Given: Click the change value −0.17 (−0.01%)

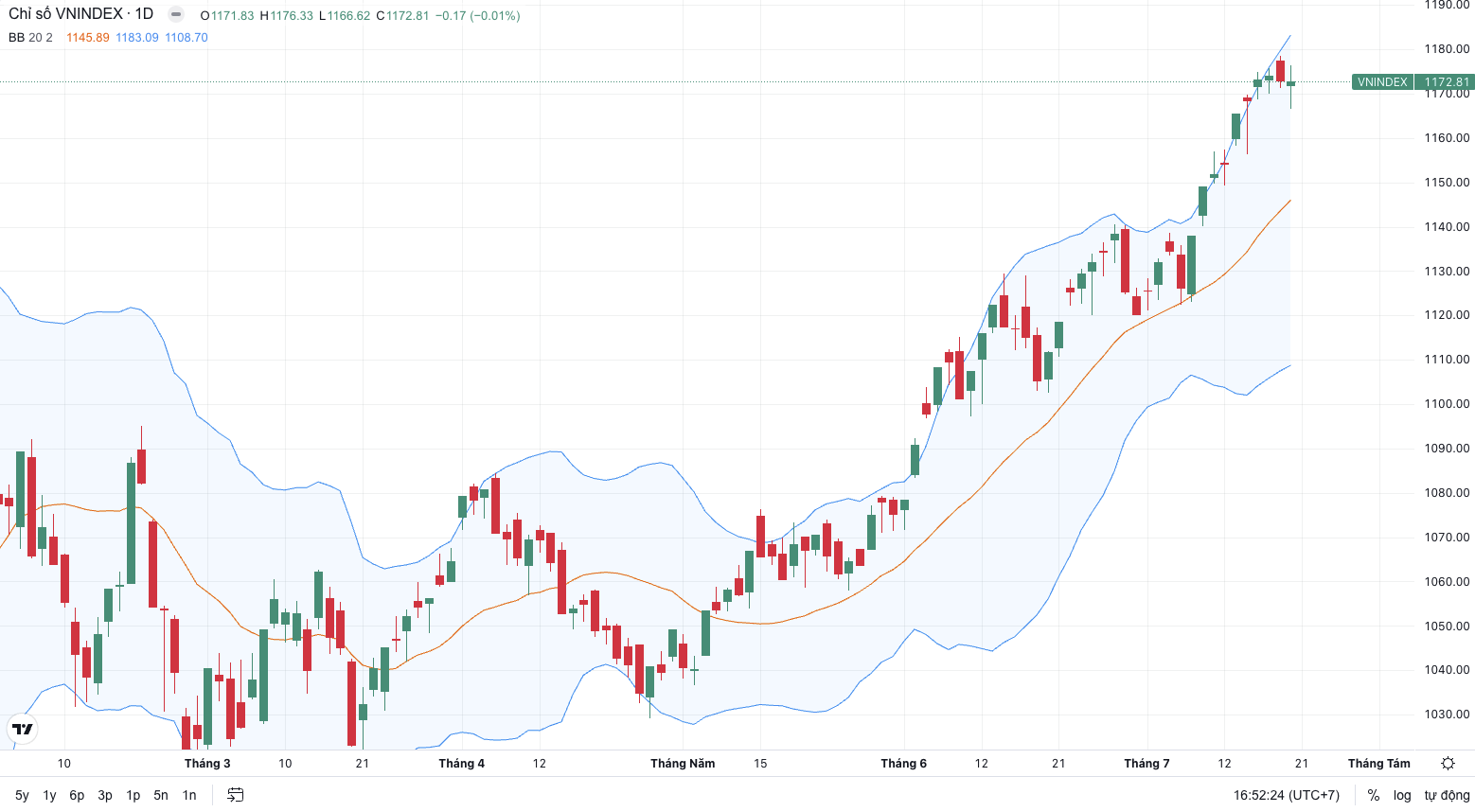Looking at the screenshot, I should (x=477, y=16).
